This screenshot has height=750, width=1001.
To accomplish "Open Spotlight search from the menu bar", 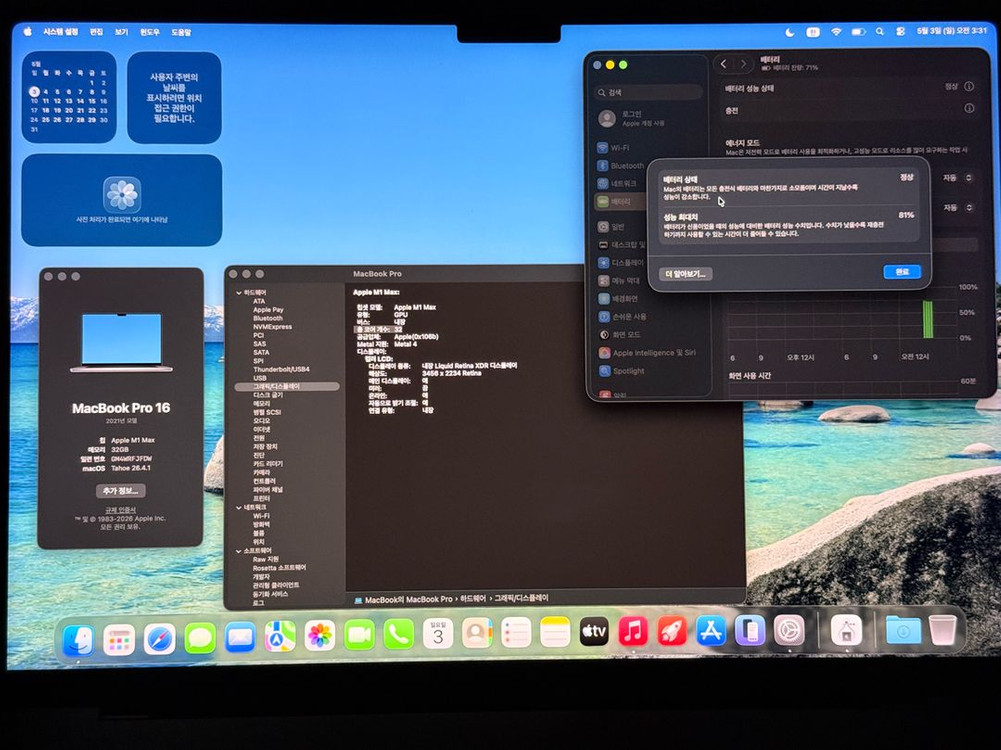I will pyautogui.click(x=880, y=31).
